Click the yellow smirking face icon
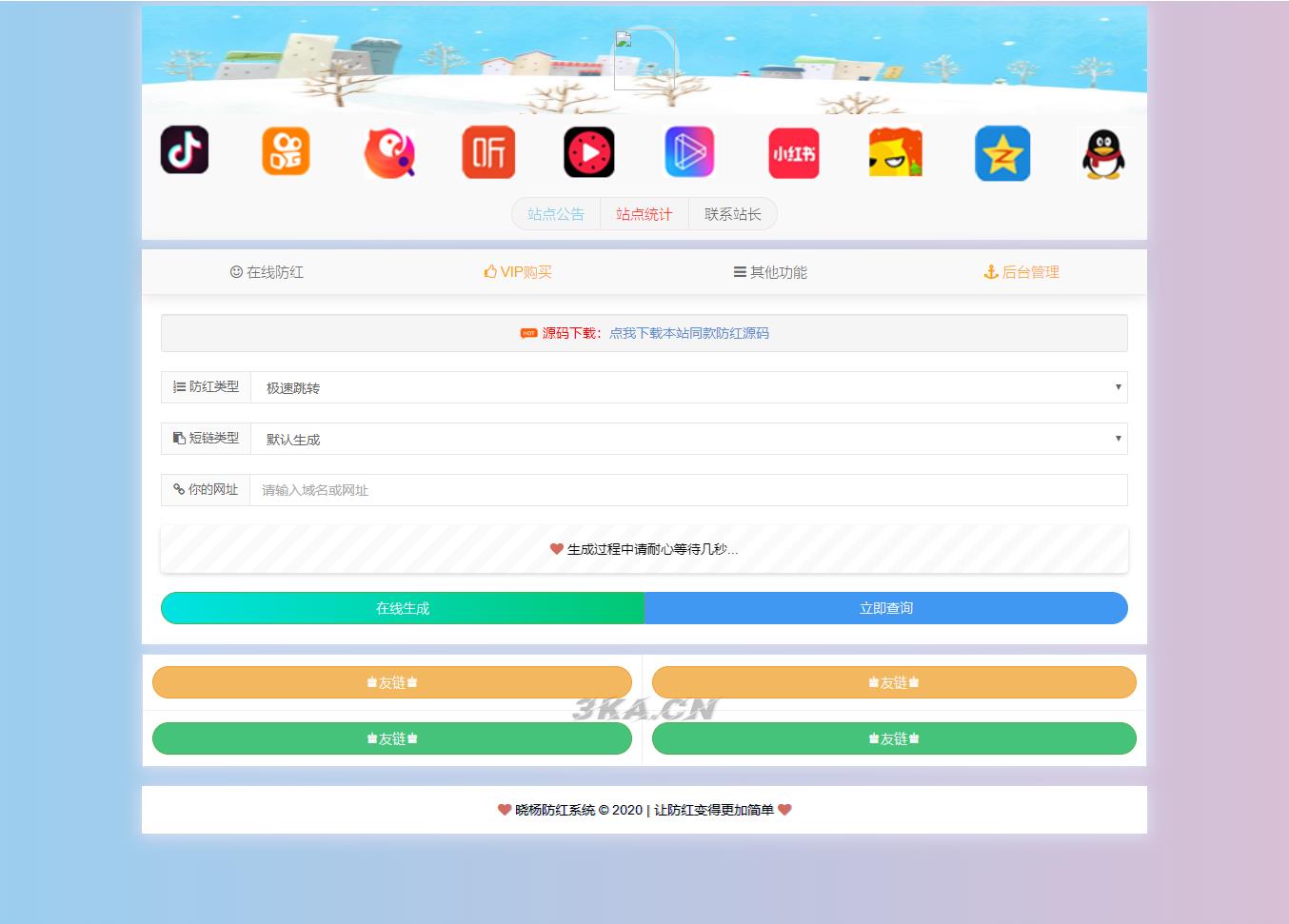 896,152
